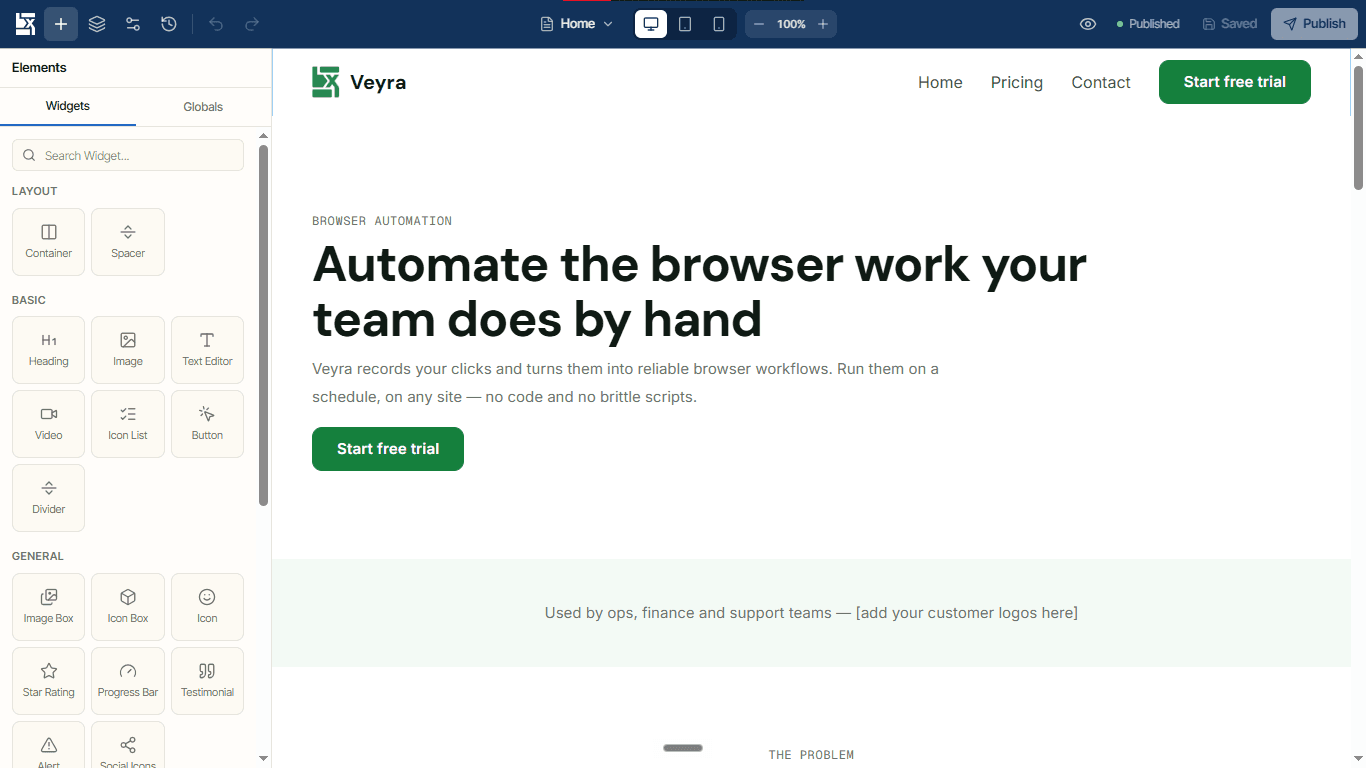This screenshot has height=768, width=1366.
Task: Switch canvas to desktop view
Action: coord(651,24)
